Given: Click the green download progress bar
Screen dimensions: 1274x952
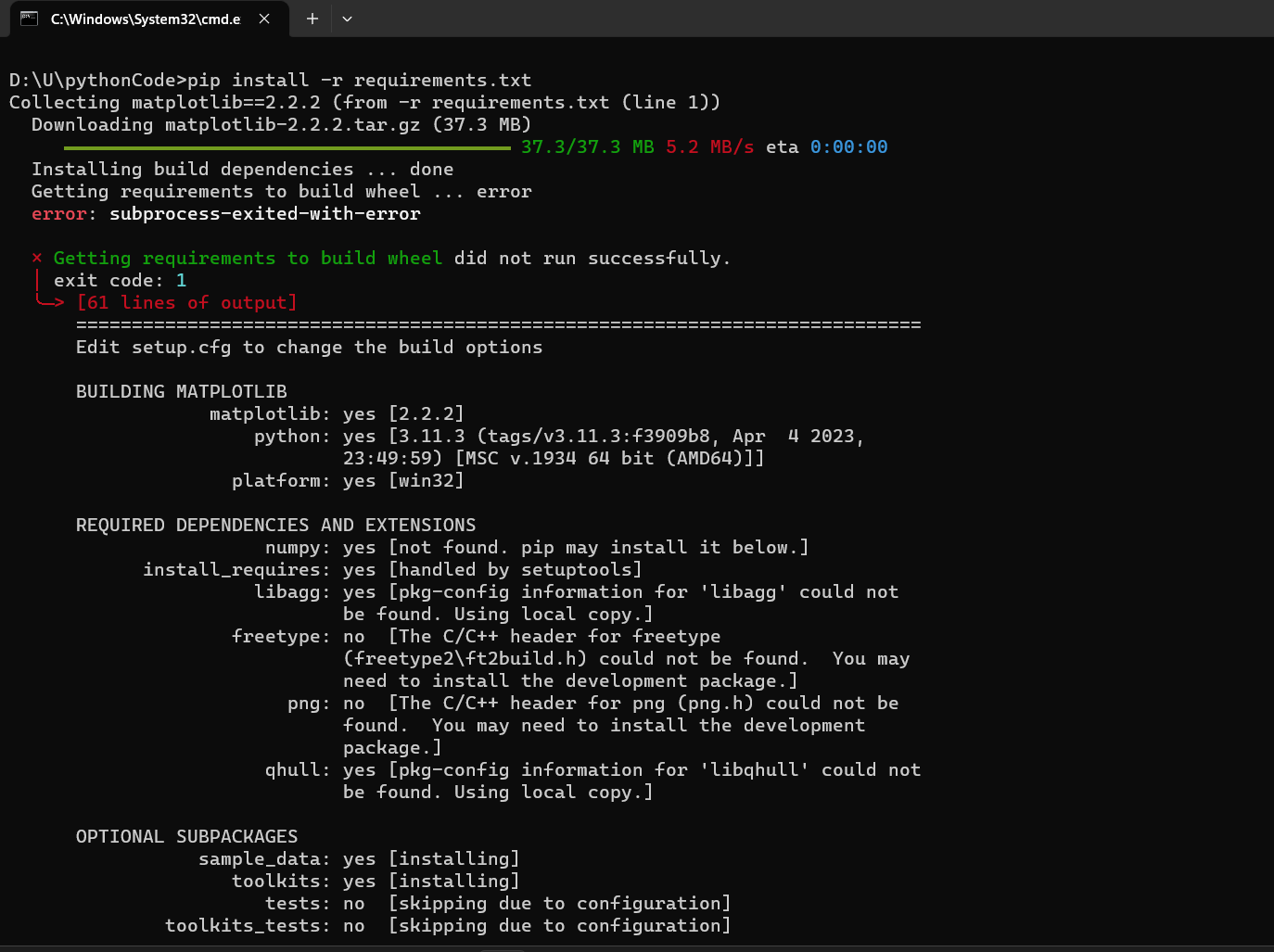Looking at the screenshot, I should (x=287, y=147).
